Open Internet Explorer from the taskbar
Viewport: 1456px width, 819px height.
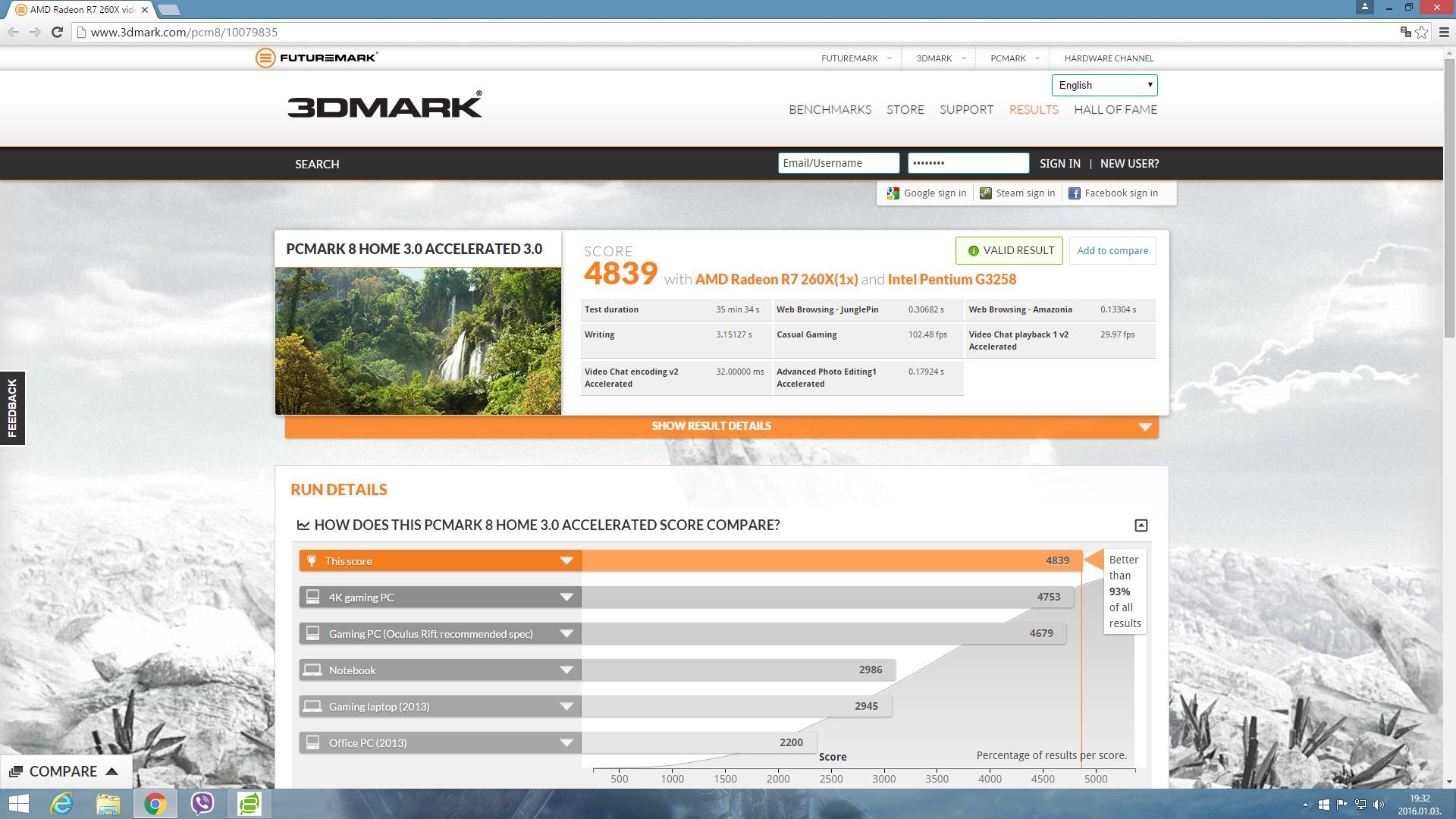click(61, 804)
